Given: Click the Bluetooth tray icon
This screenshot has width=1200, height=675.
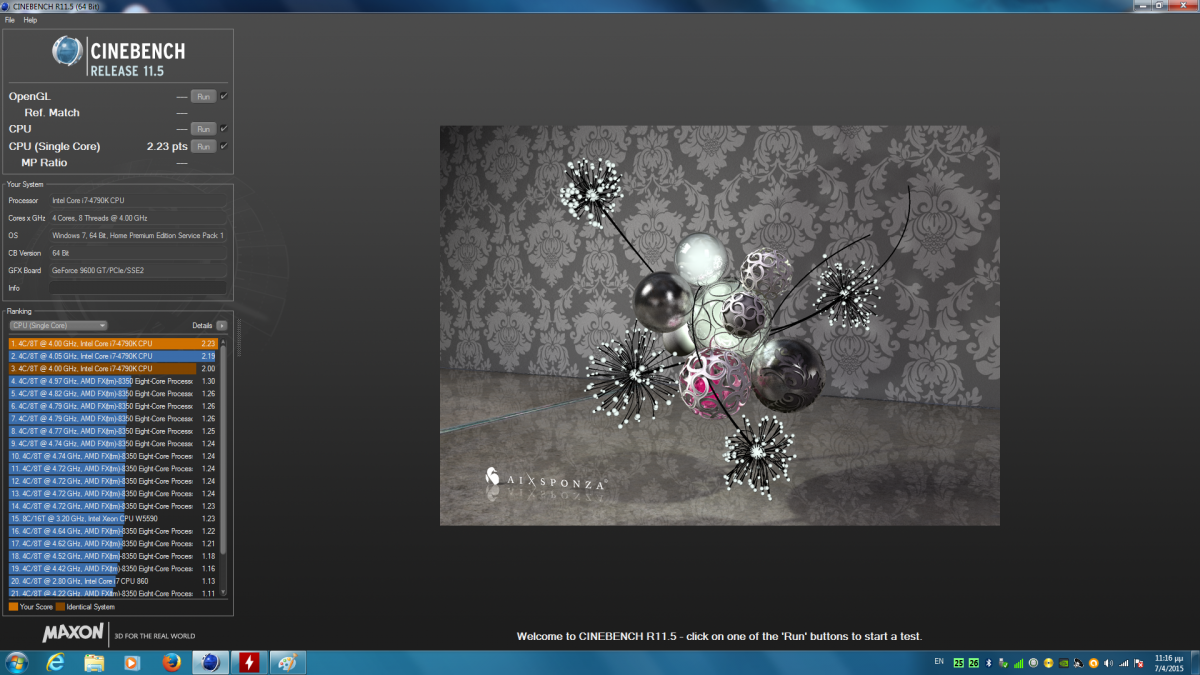Looking at the screenshot, I should coord(989,663).
